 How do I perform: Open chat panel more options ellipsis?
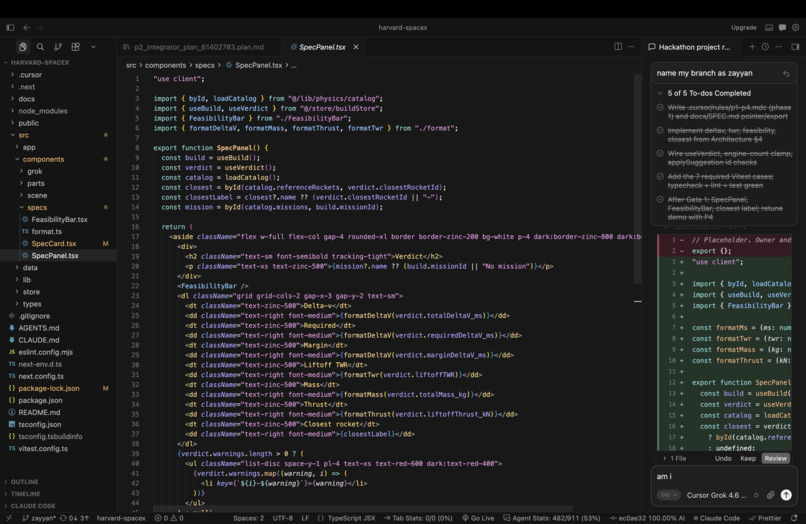pyautogui.click(x=779, y=47)
